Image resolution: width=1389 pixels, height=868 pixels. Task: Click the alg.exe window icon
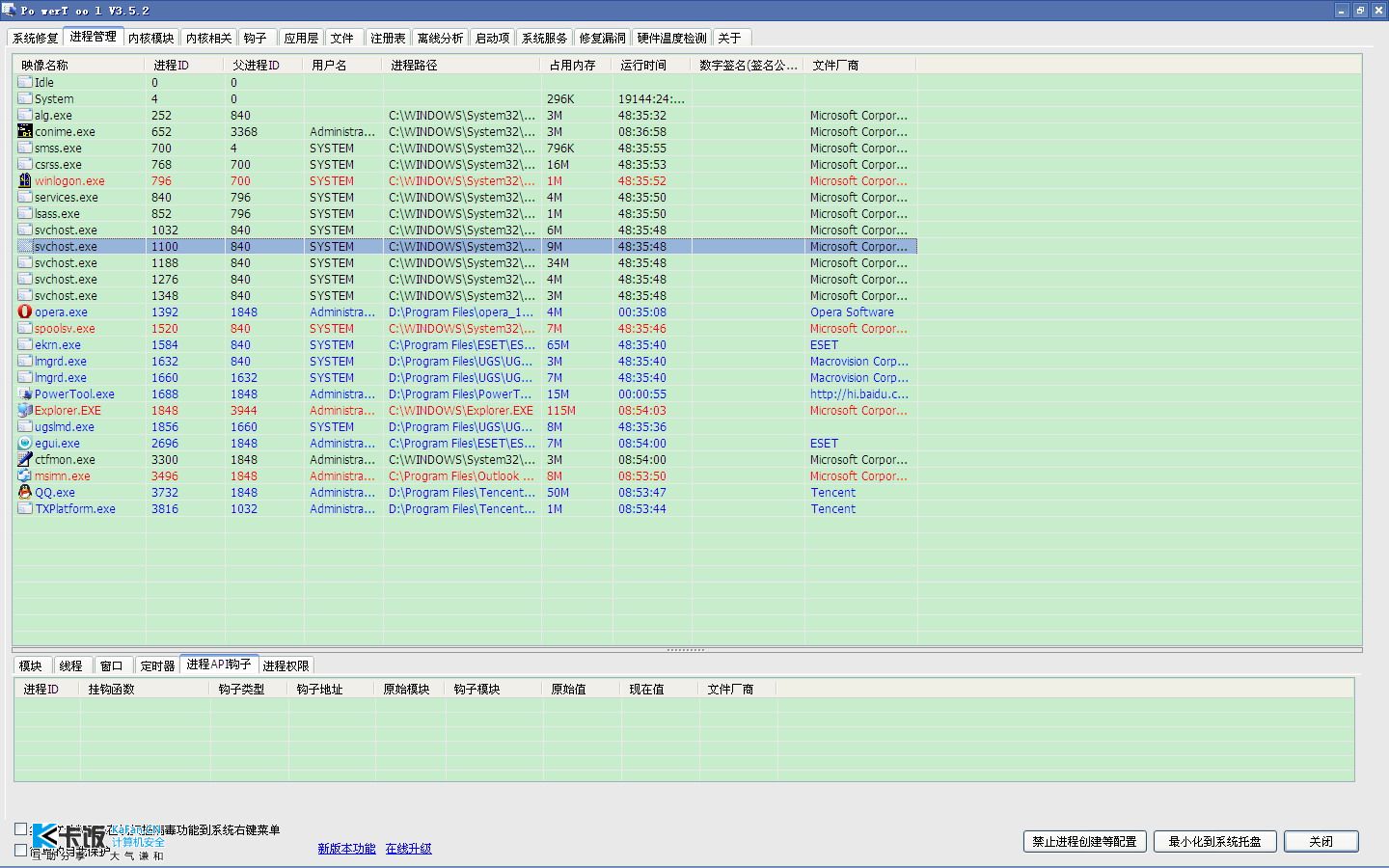[x=25, y=115]
